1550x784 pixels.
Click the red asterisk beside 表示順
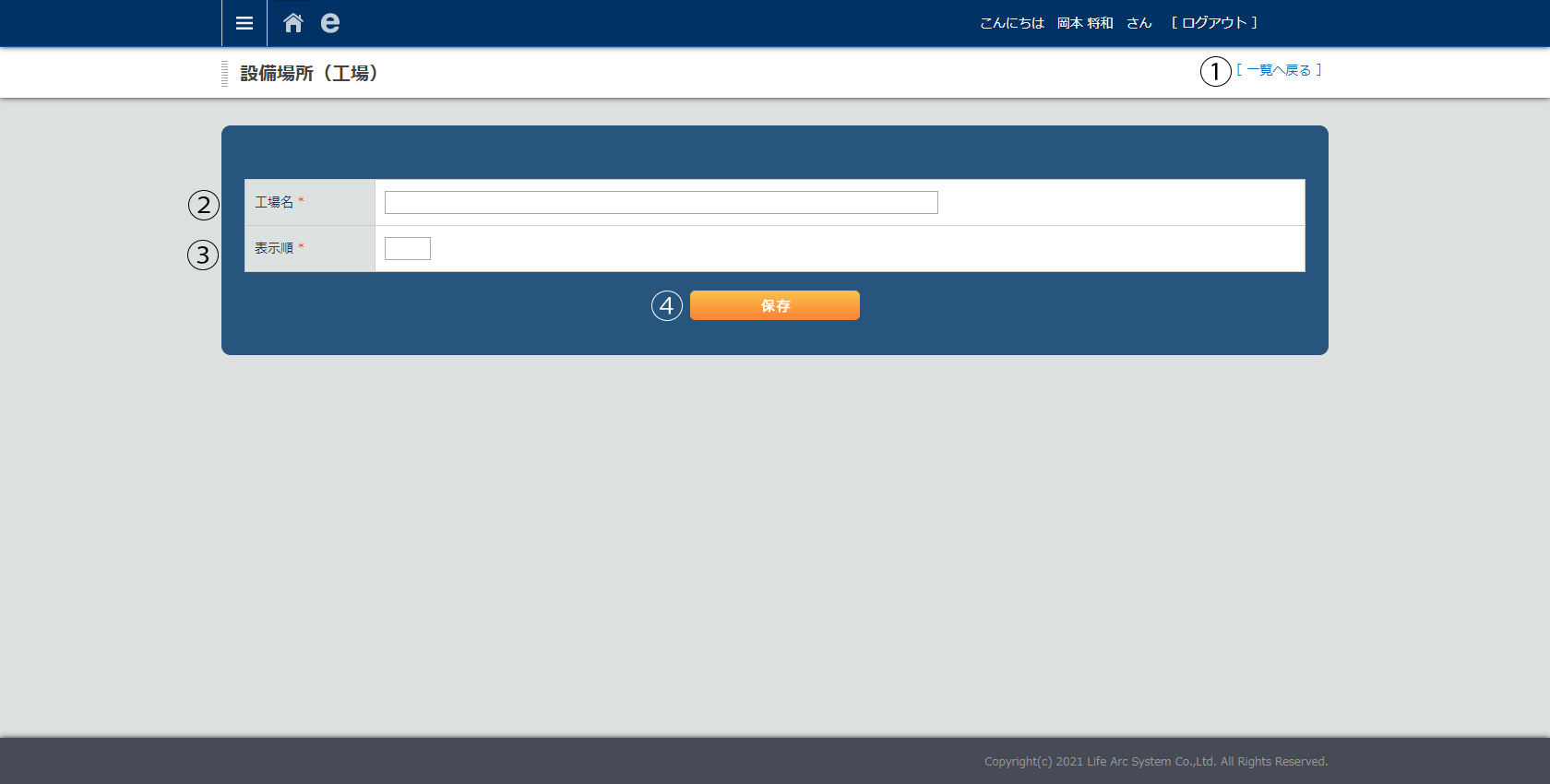click(x=301, y=247)
